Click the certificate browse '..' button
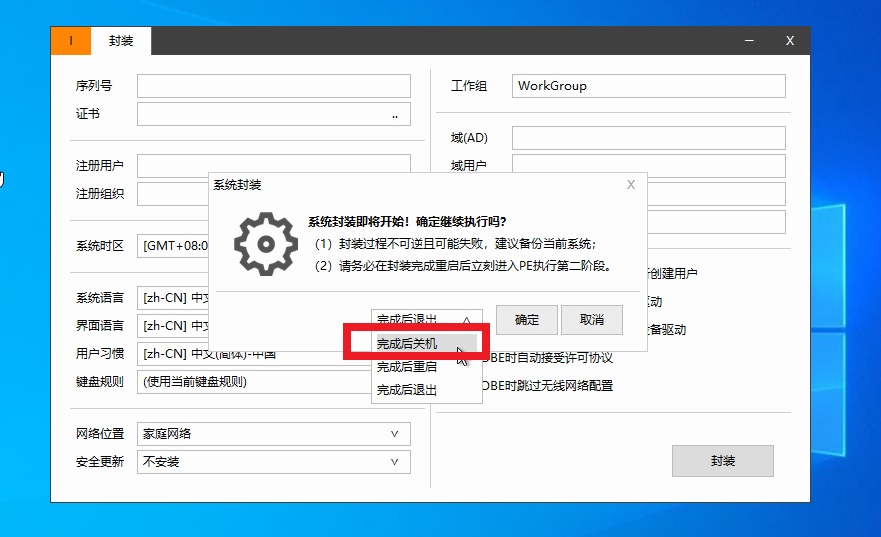 (395, 115)
